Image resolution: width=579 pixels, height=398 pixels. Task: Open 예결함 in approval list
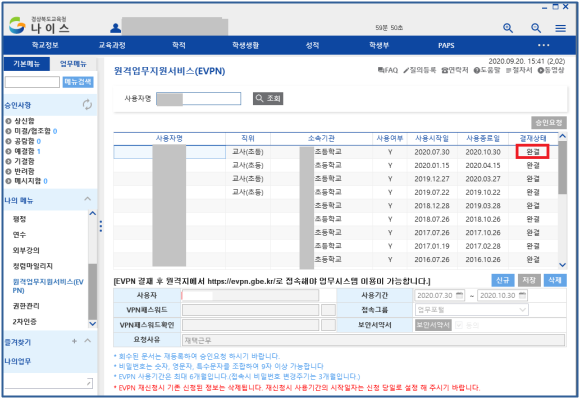24,151
